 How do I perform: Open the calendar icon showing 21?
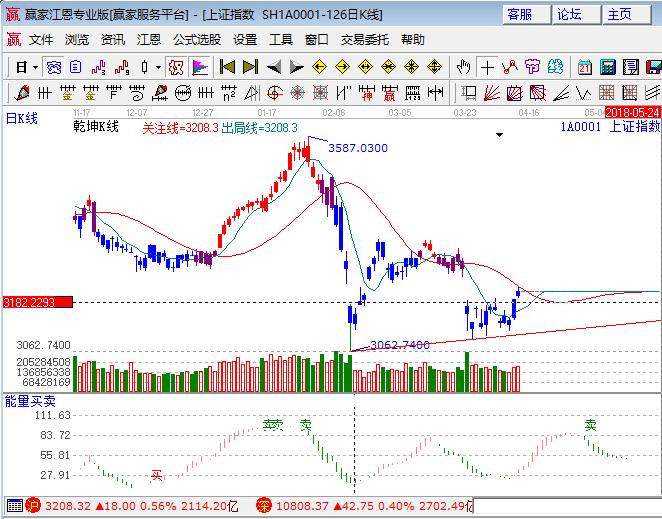(585, 67)
